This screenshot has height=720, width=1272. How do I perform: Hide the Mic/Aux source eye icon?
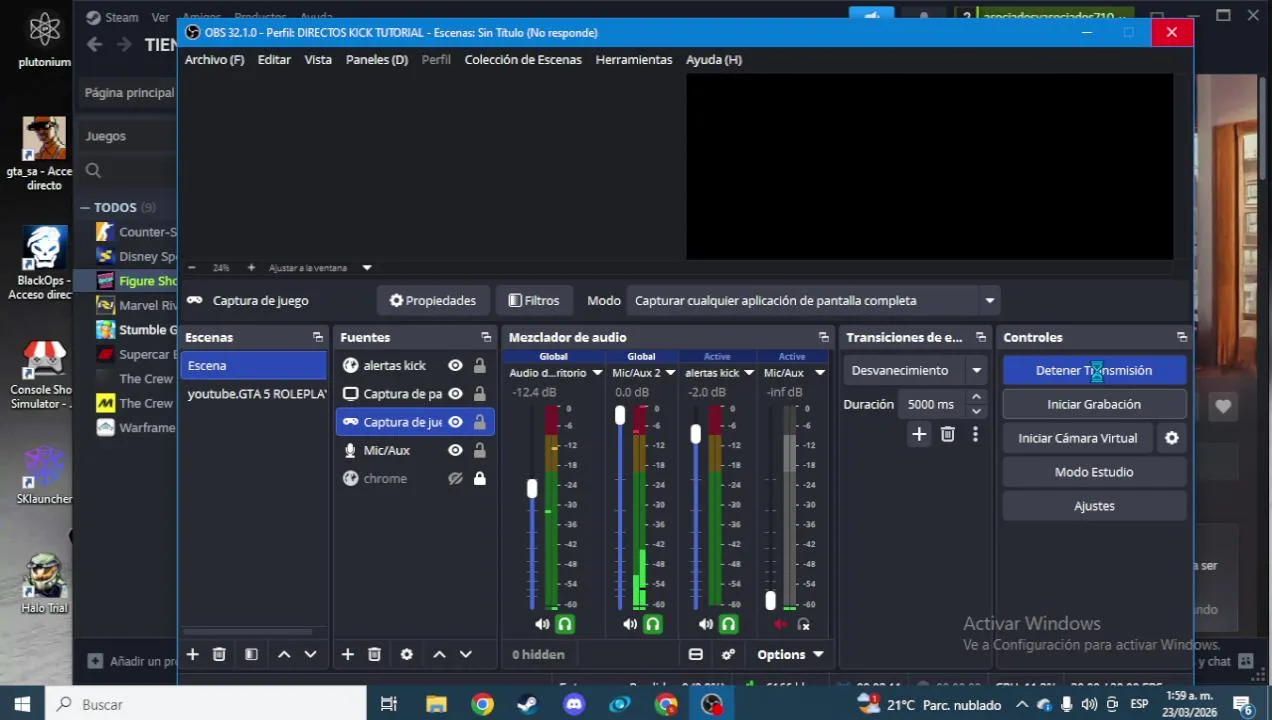pyautogui.click(x=455, y=450)
